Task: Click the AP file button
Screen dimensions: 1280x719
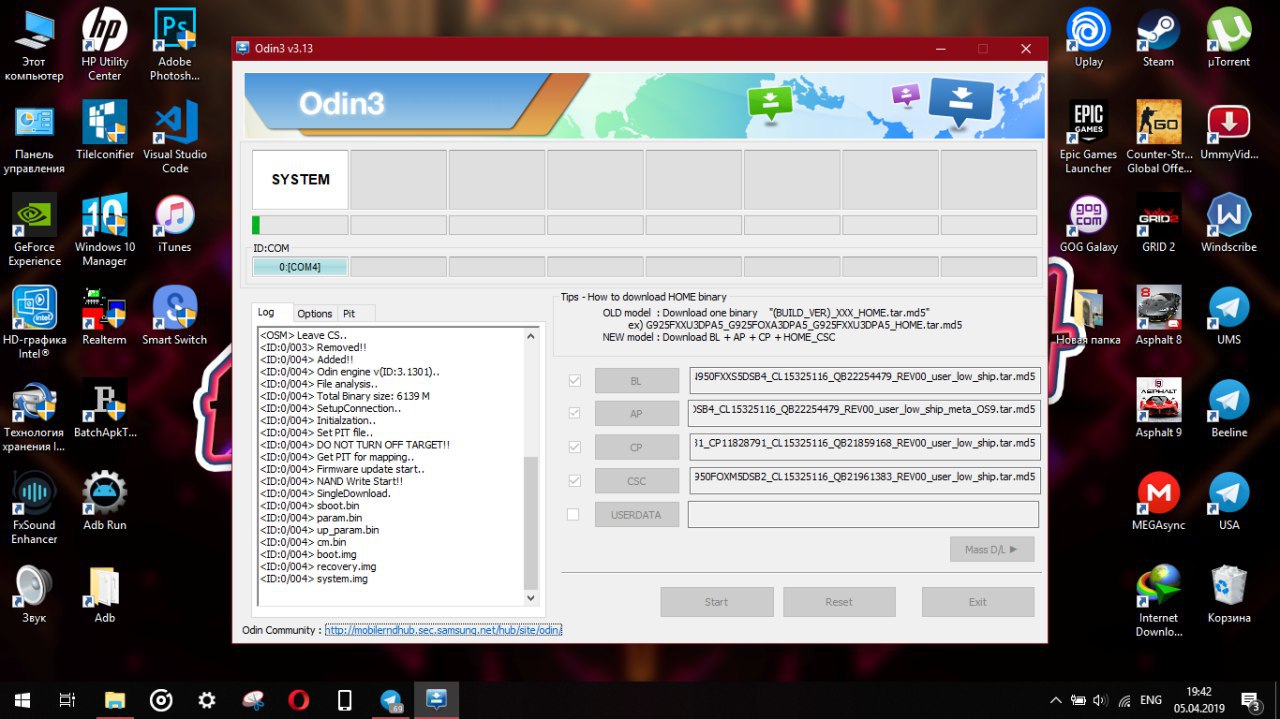Action: pos(636,414)
